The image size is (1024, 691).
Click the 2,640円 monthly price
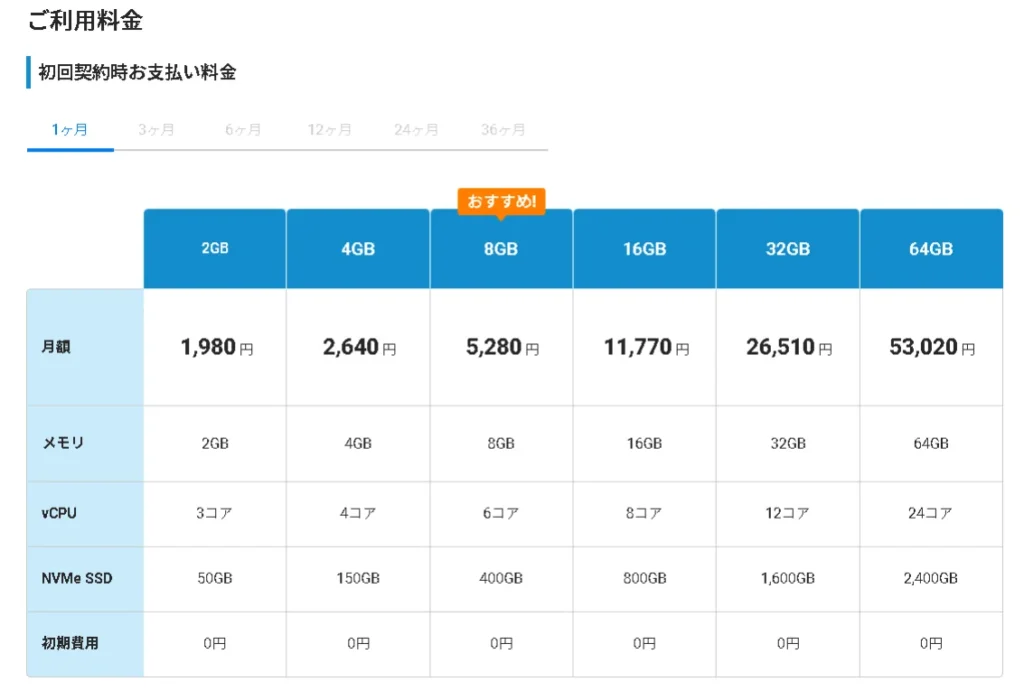pyautogui.click(x=360, y=347)
